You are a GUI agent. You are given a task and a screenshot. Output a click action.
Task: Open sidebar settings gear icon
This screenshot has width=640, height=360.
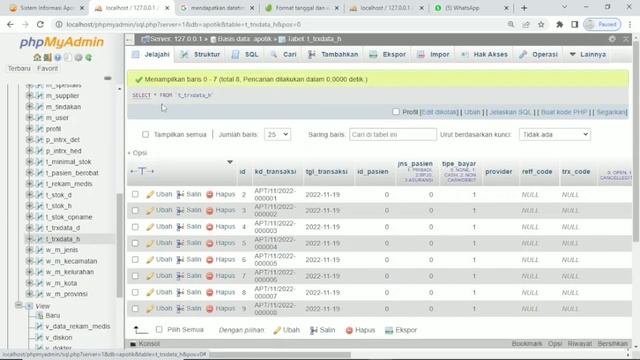[x=78, y=58]
